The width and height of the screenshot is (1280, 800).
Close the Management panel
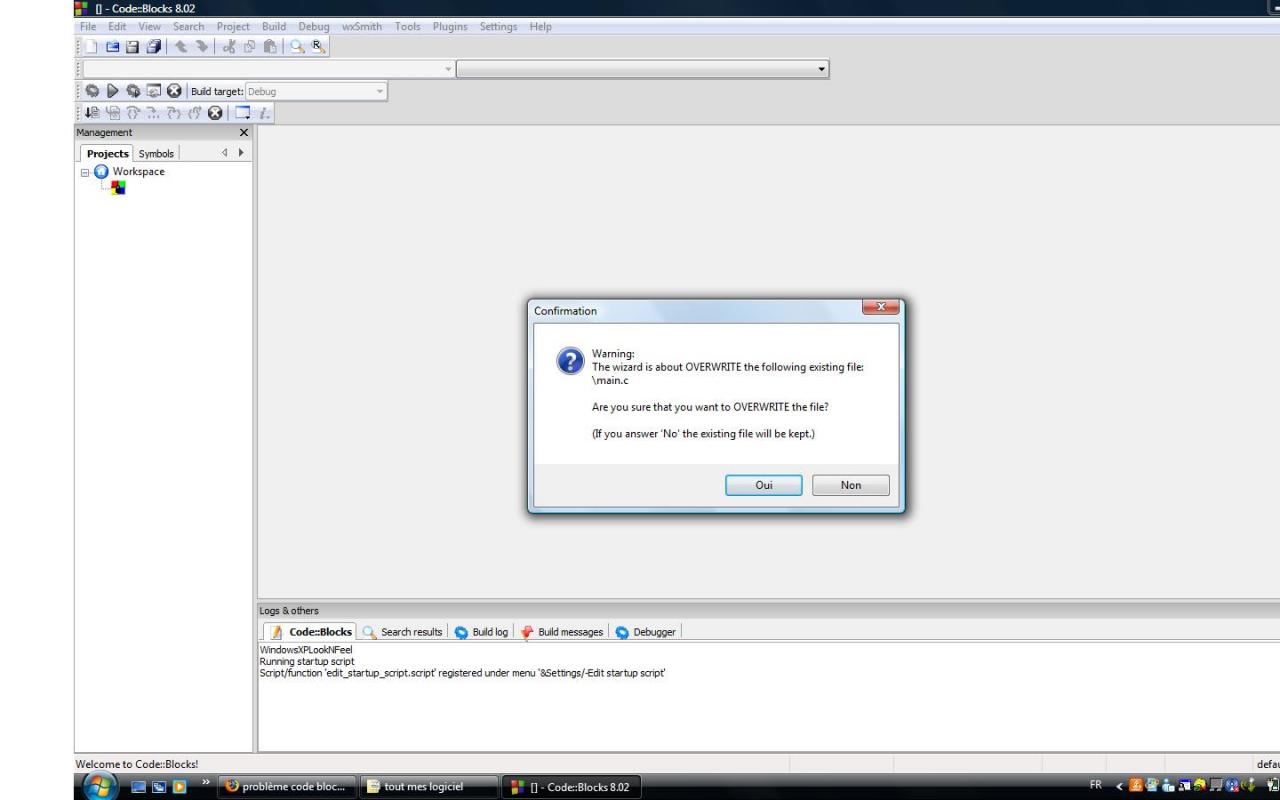click(x=244, y=132)
